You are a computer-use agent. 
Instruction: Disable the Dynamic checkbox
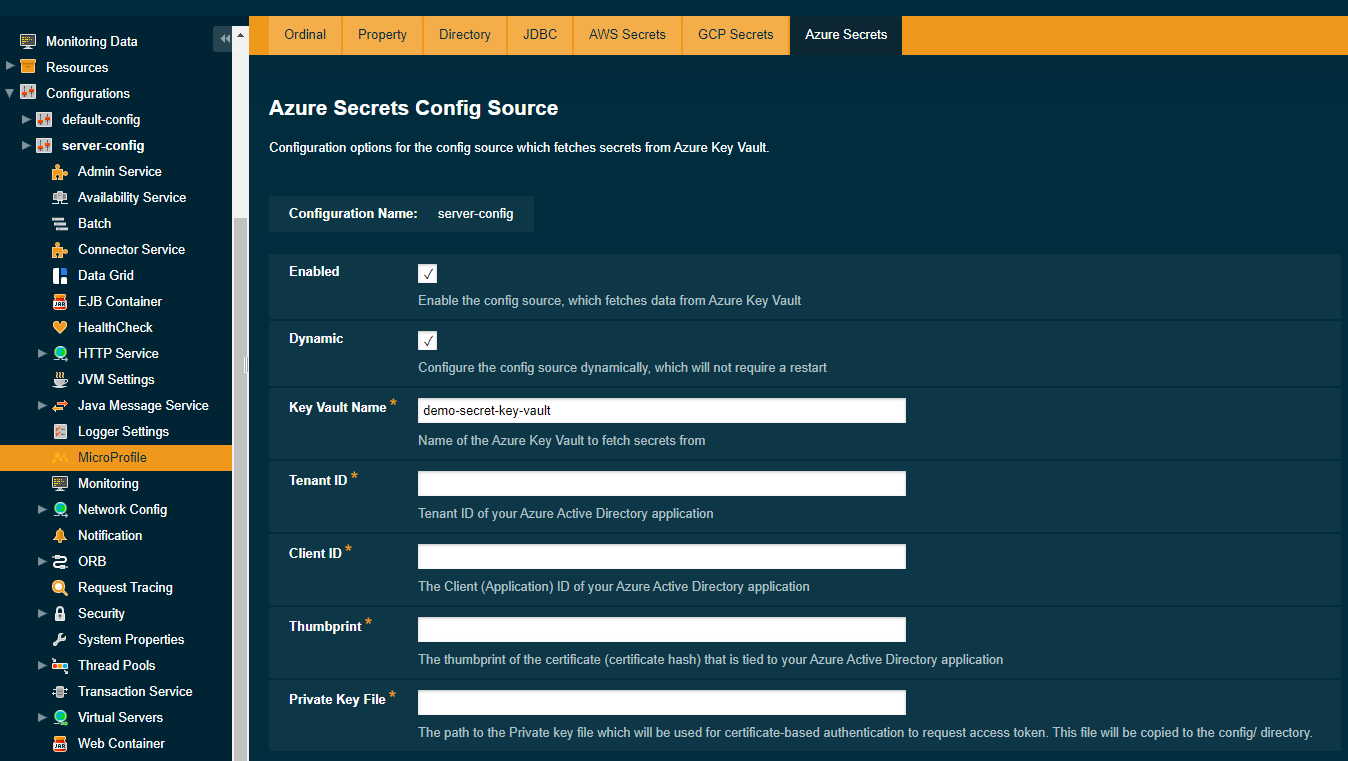(x=427, y=340)
